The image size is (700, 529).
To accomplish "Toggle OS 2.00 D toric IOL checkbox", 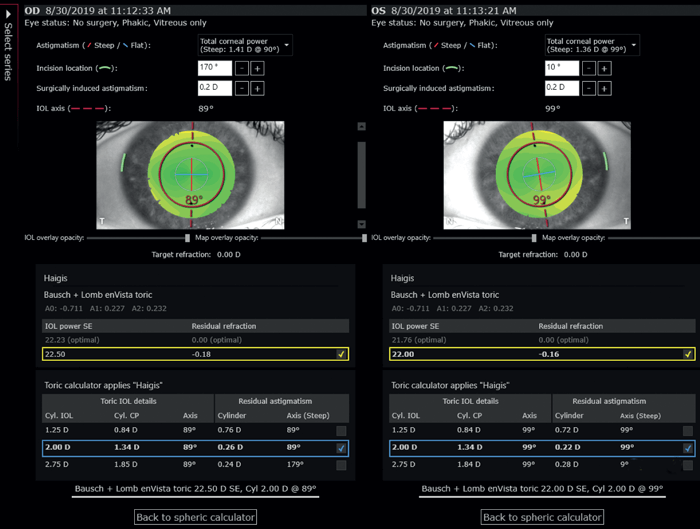I will pos(688,448).
